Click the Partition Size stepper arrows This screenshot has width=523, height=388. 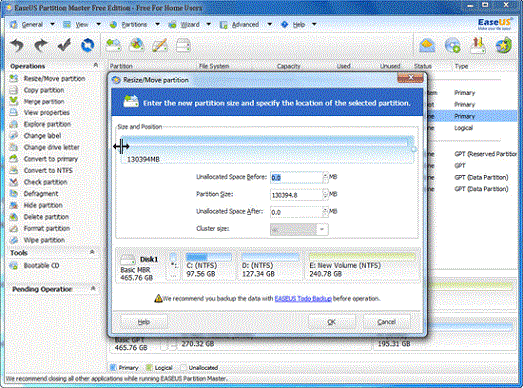(x=325, y=195)
